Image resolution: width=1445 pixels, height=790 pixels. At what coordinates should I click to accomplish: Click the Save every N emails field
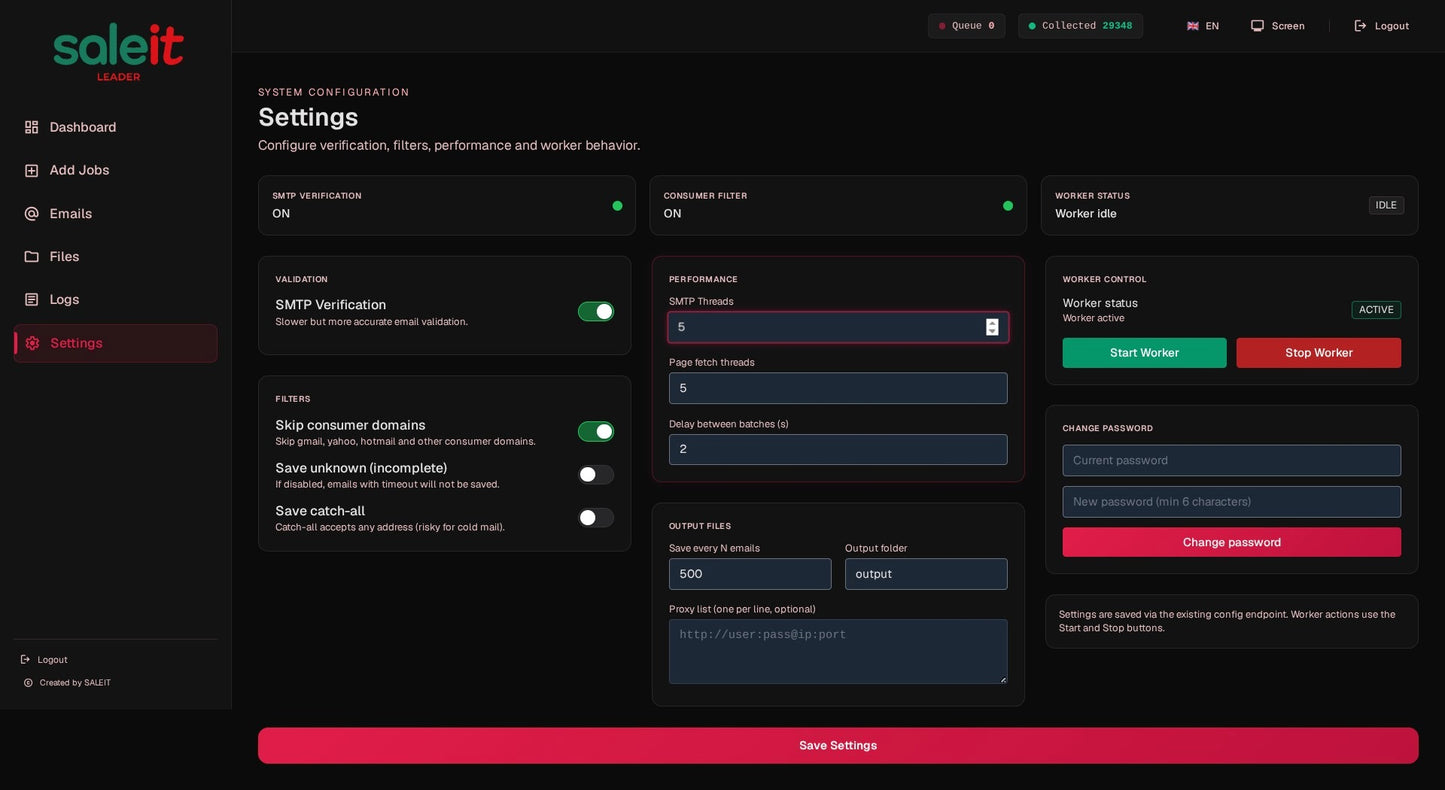click(750, 574)
